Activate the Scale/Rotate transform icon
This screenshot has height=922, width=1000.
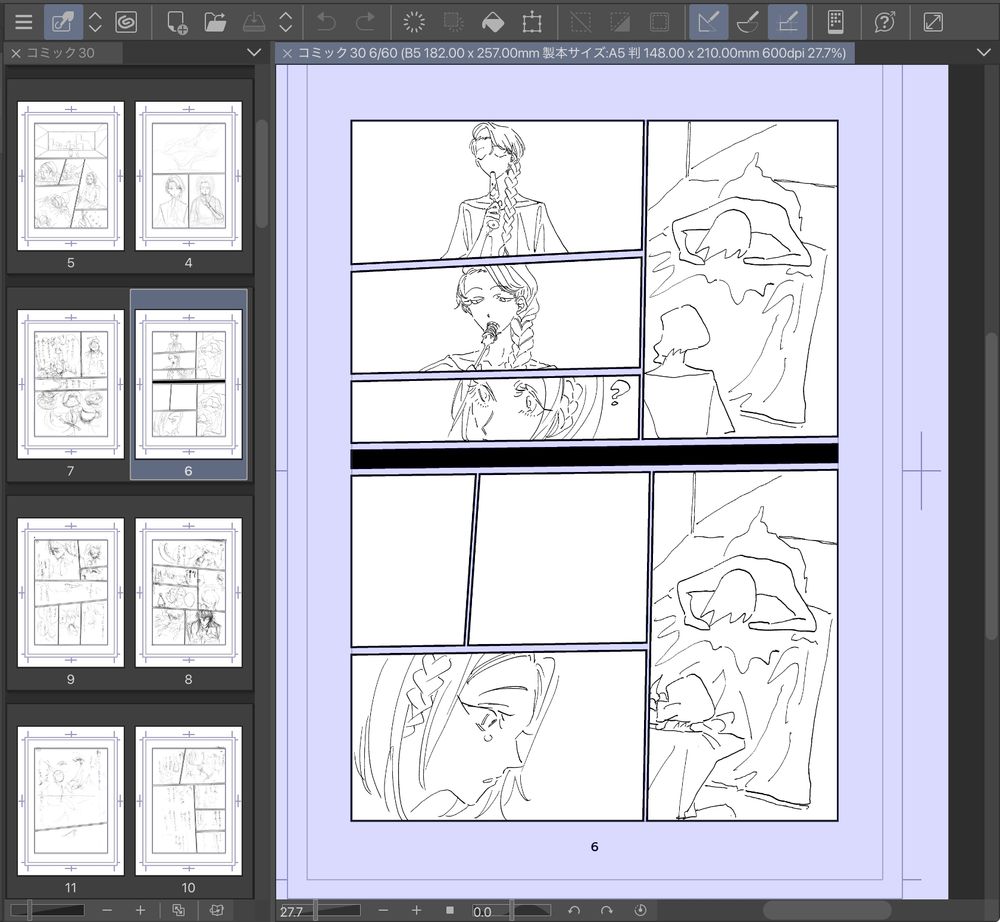(x=532, y=22)
